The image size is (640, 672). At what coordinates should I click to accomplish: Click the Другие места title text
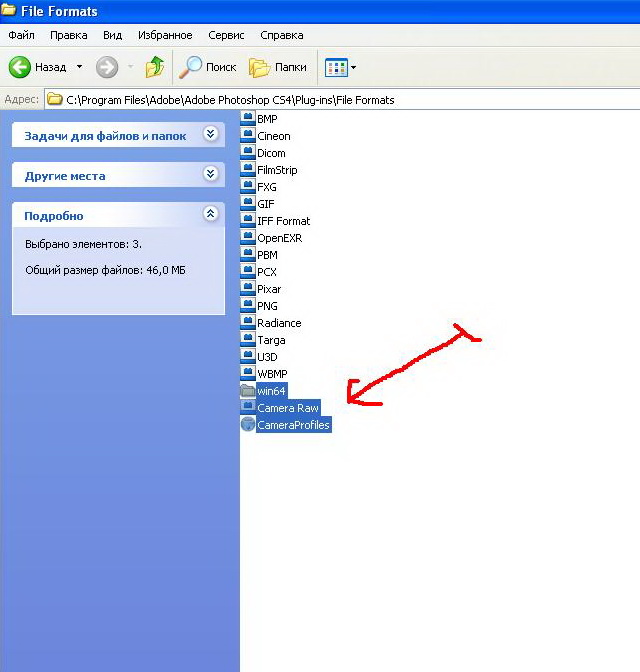coord(65,176)
